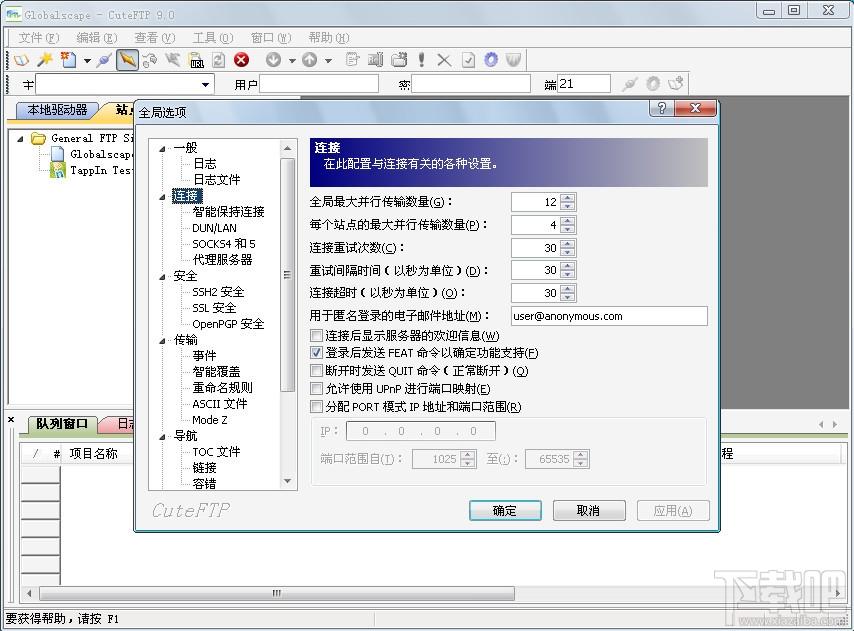Enable UPnP port mapping checkbox

pos(316,389)
